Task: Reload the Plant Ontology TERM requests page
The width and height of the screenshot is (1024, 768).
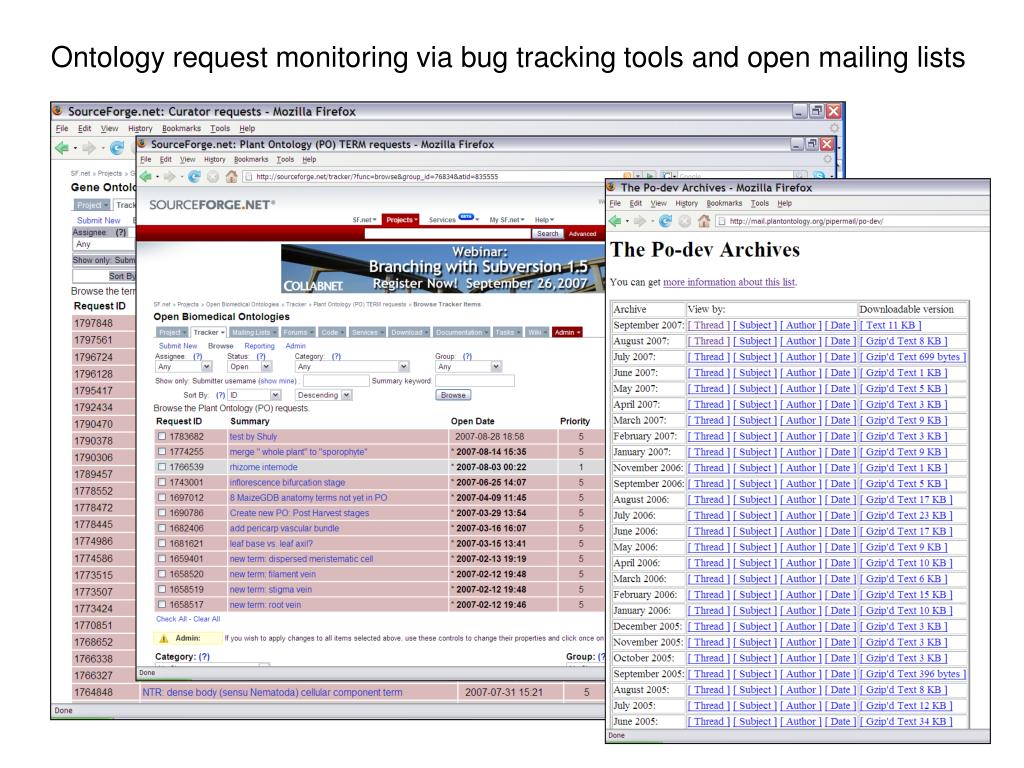Action: 194,176
